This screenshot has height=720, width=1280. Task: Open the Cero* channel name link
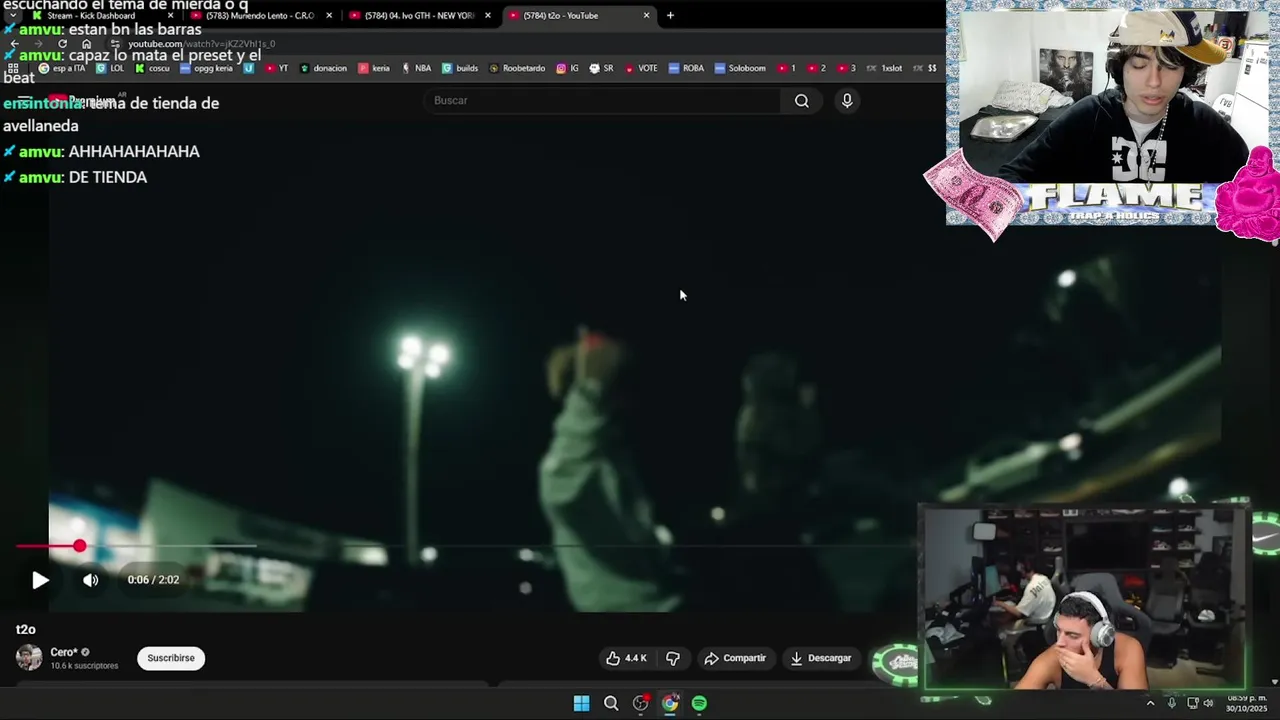64,652
